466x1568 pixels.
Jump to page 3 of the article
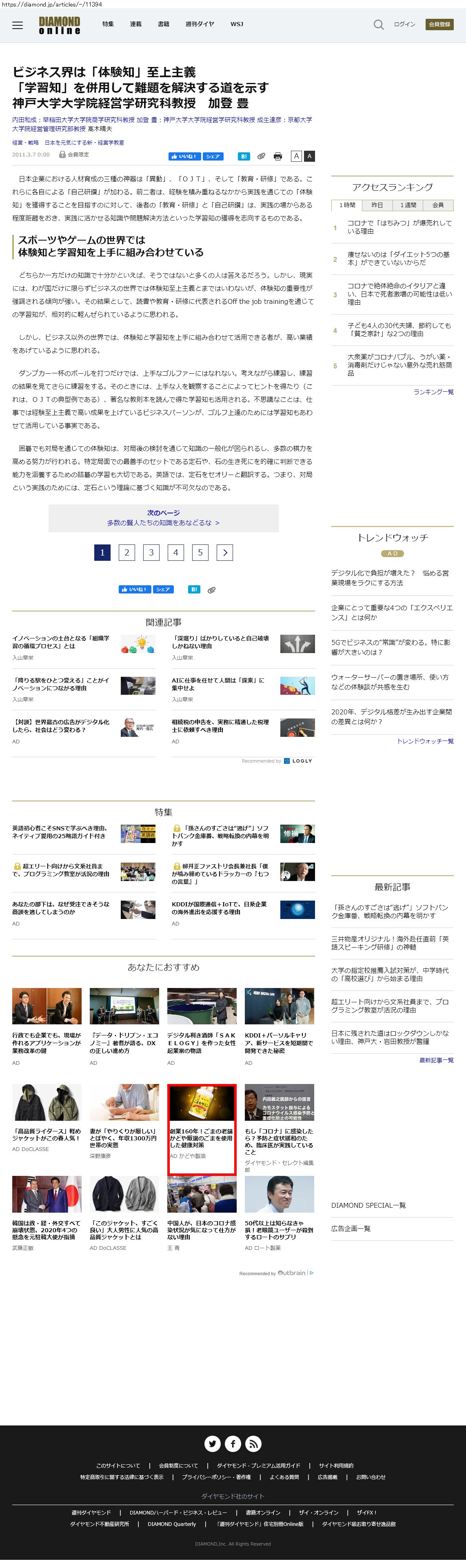point(151,553)
